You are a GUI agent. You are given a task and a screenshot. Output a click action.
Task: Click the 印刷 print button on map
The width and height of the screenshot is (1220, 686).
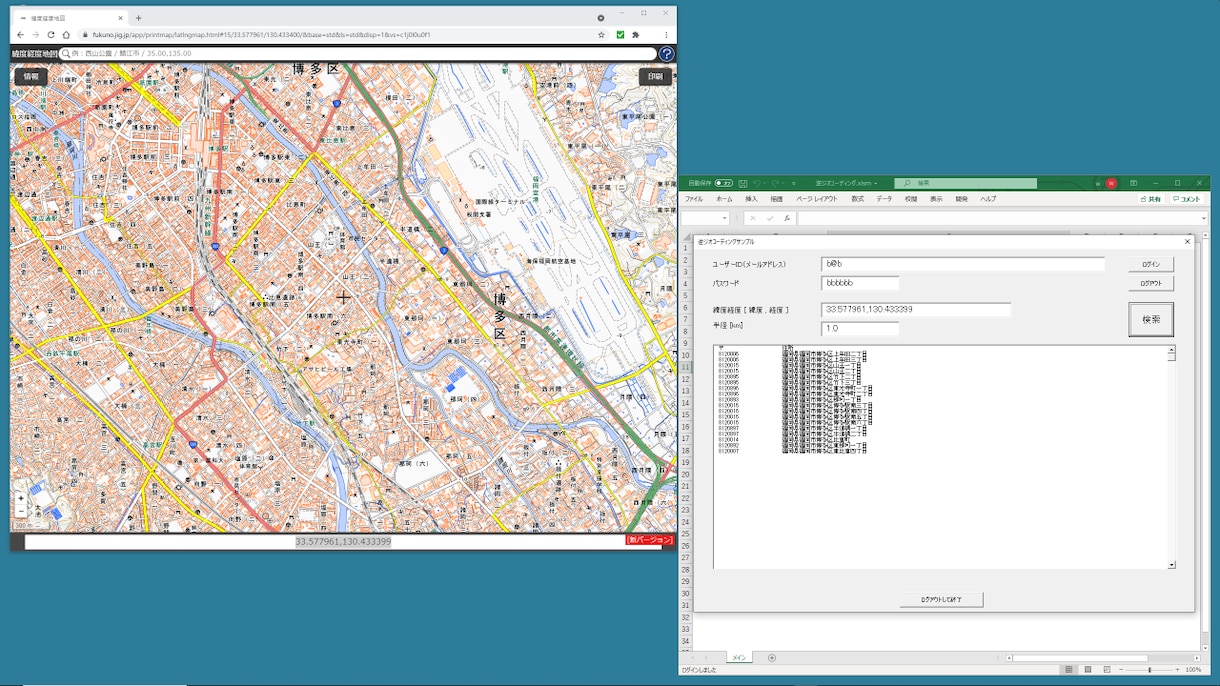[655, 77]
